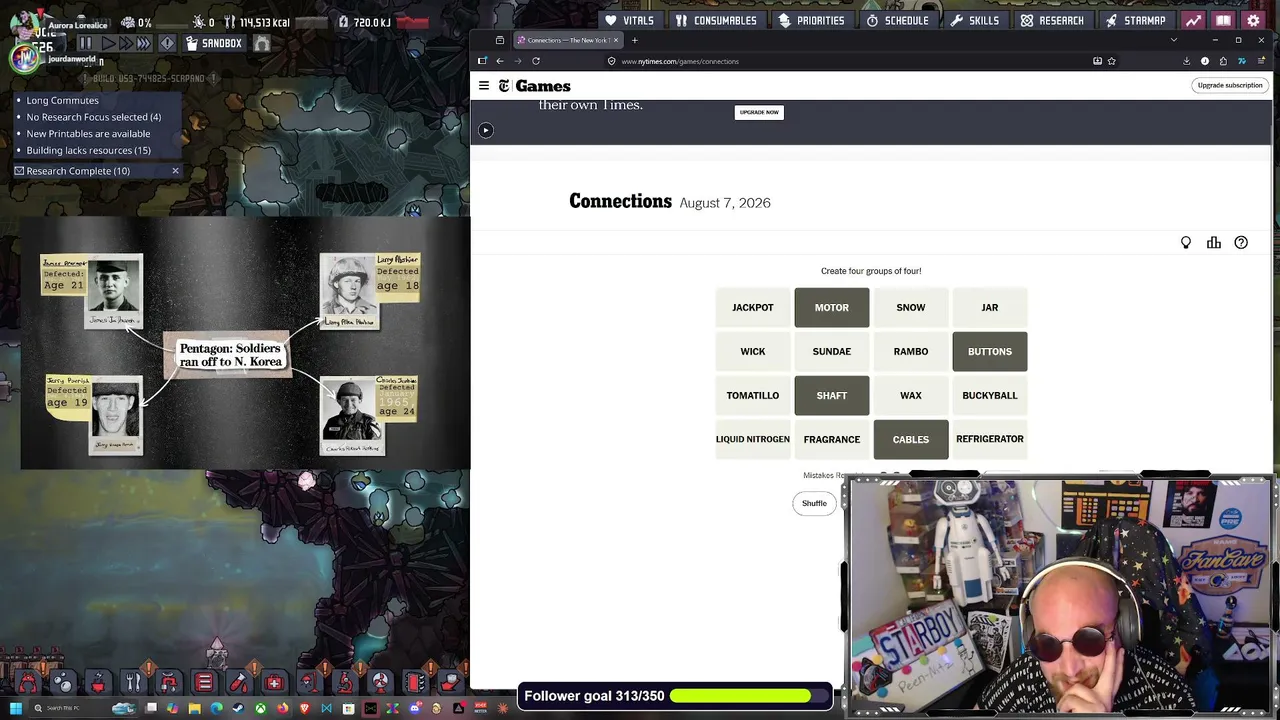This screenshot has height=720, width=1280.
Task: Bookmark this page with the star icon
Action: coord(1111,61)
